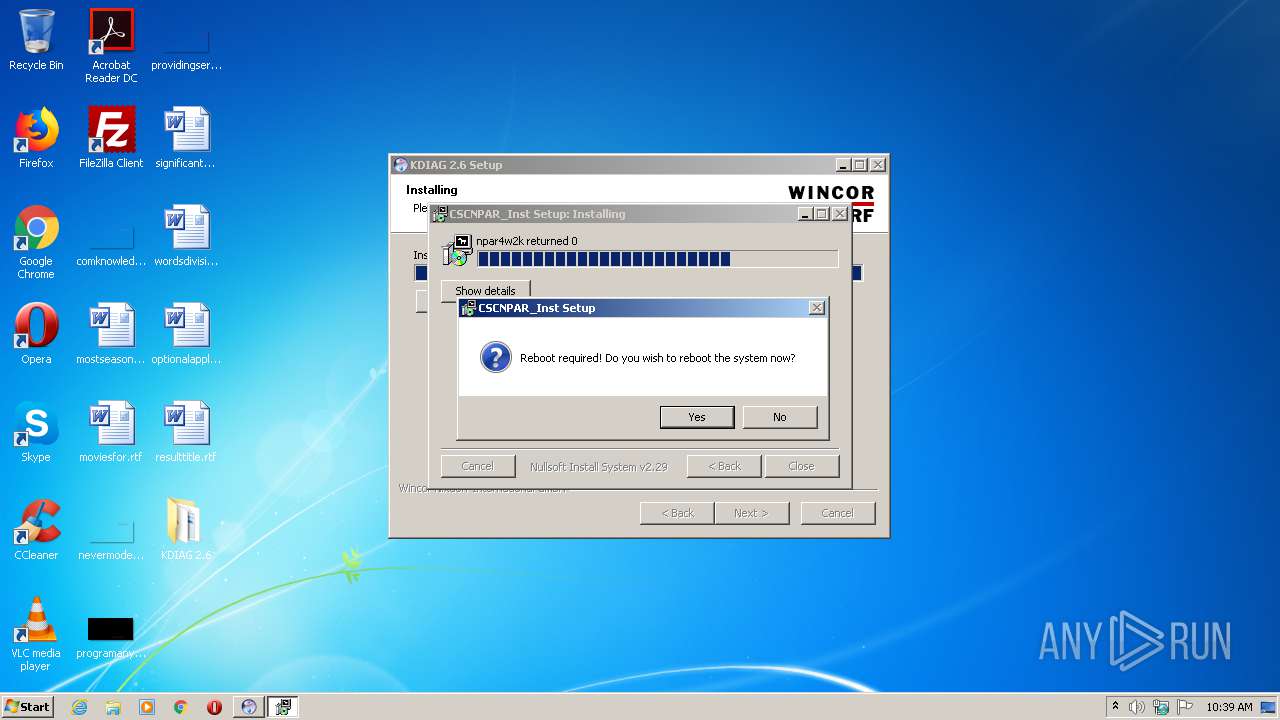The image size is (1280, 720).
Task: Open Windows Media Player taskbar icon
Action: pos(147,707)
